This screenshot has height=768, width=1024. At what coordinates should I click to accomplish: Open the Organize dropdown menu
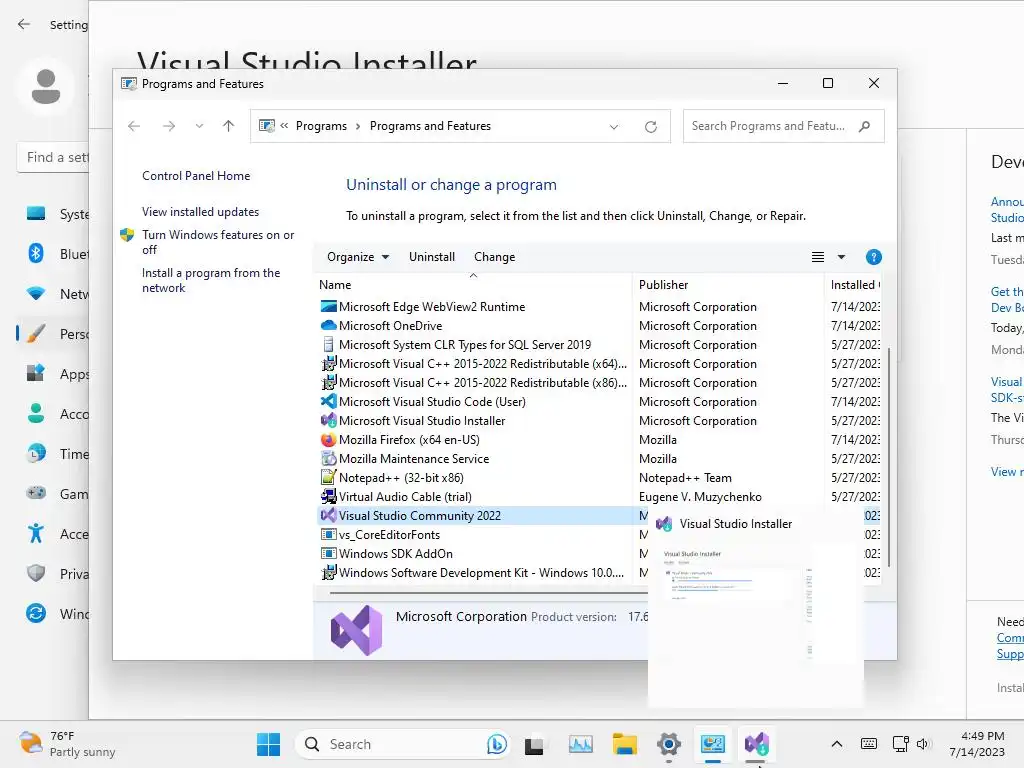358,257
